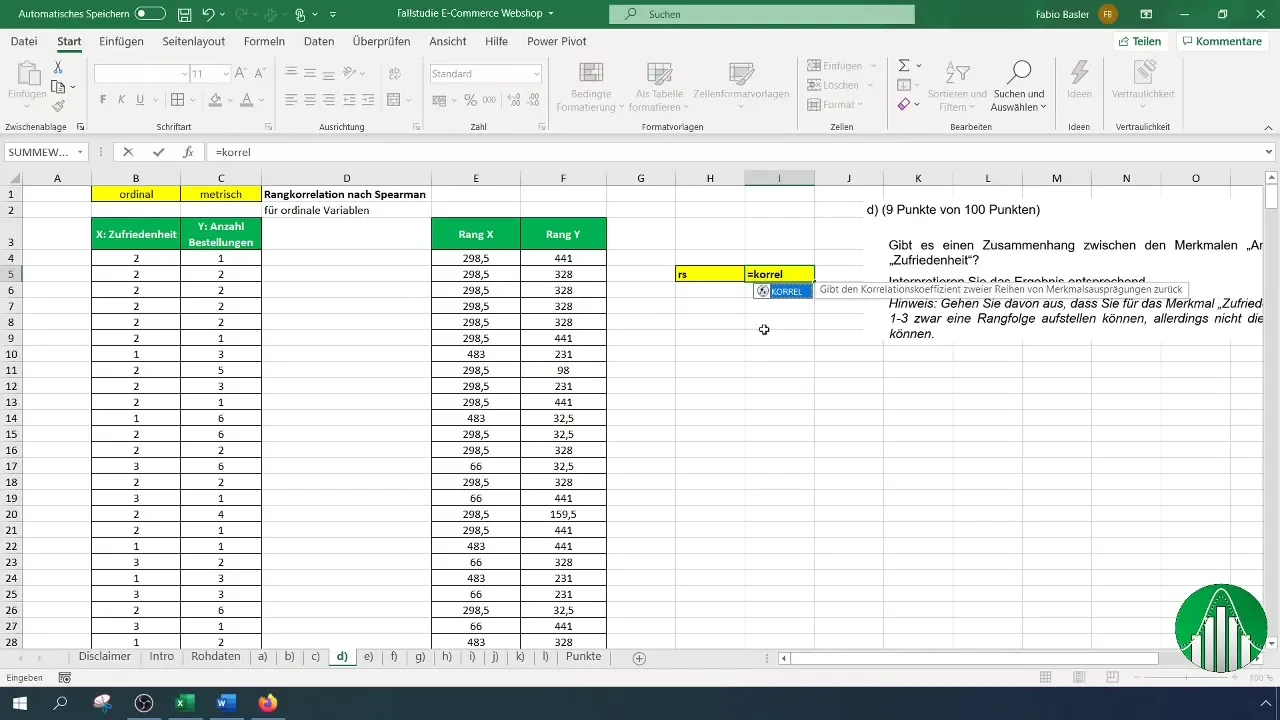Screen dimensions: 1280x720
Task: Toggle left text alignment
Action: tap(290, 100)
